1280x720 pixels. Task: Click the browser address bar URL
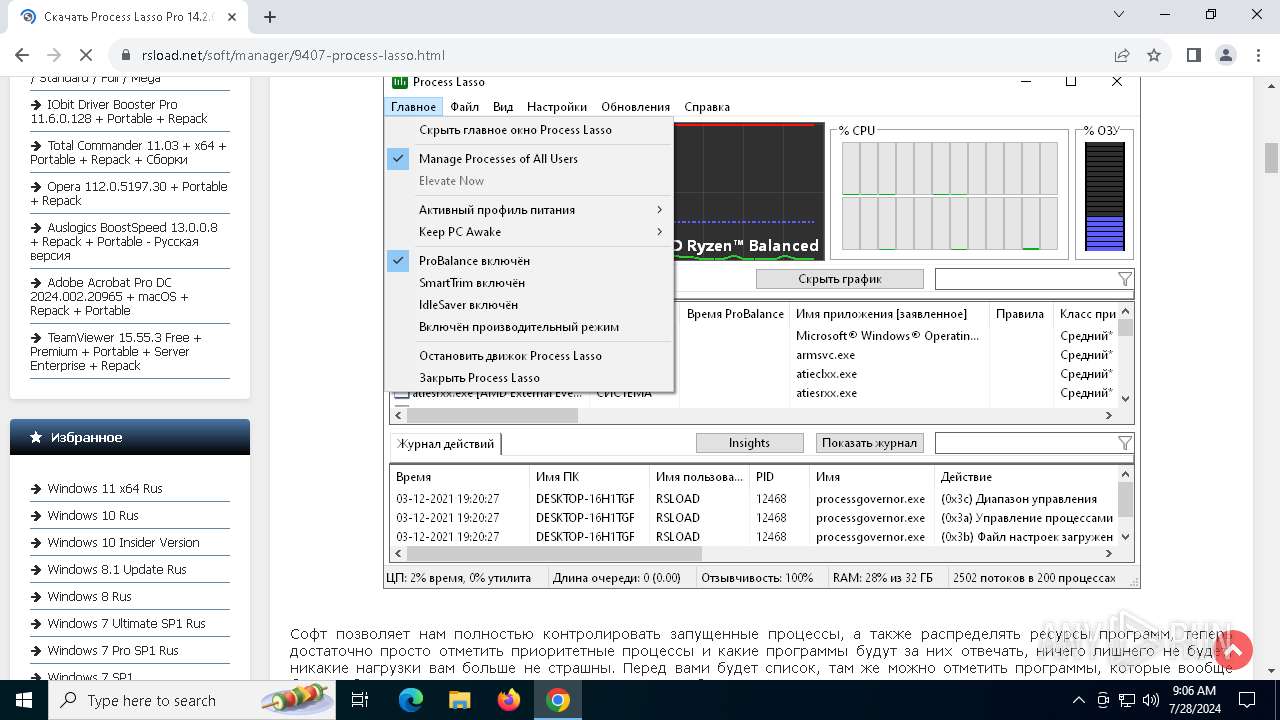pyautogui.click(x=293, y=55)
